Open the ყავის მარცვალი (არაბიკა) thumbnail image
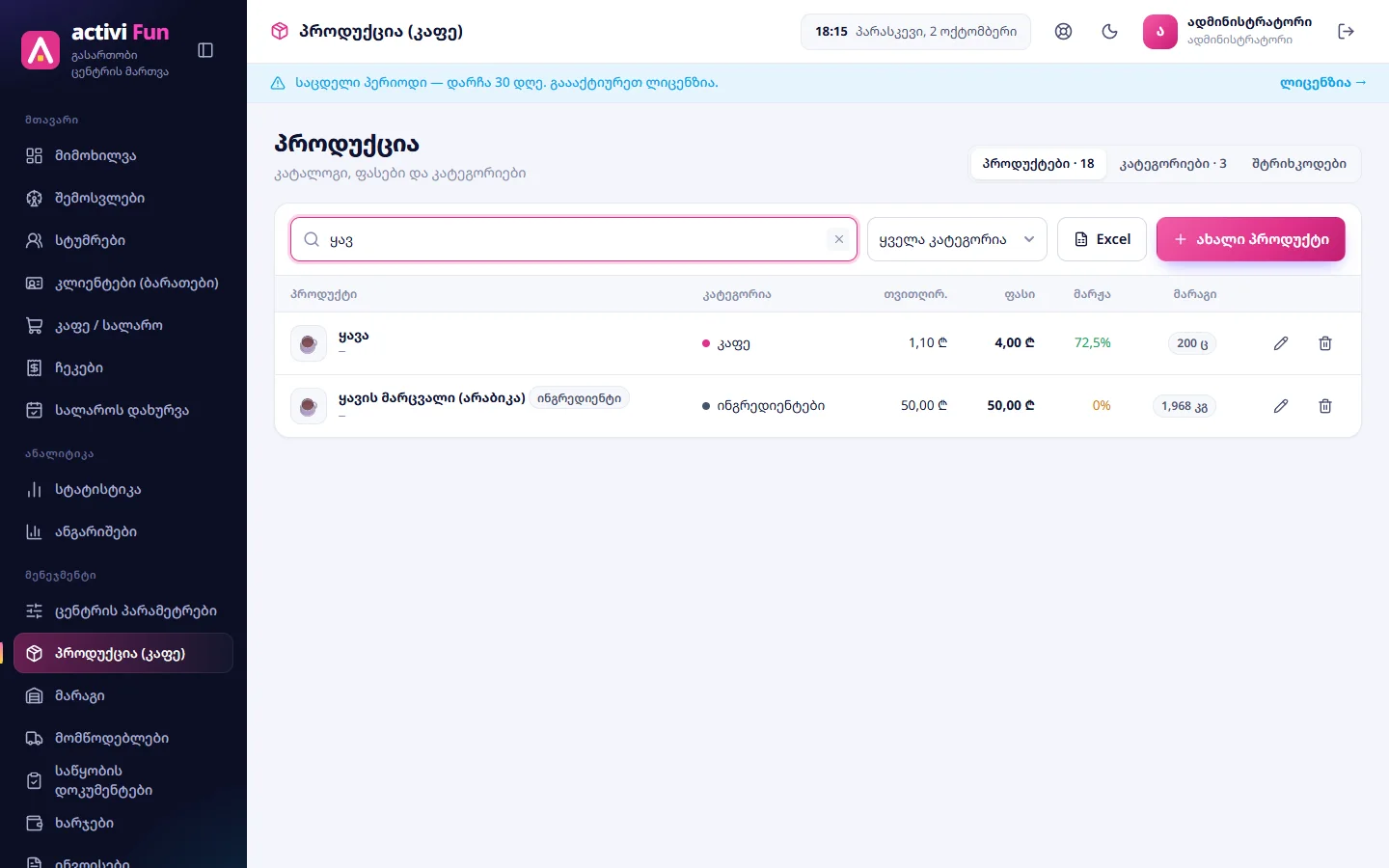Viewport: 1389px width, 868px height. (x=309, y=406)
